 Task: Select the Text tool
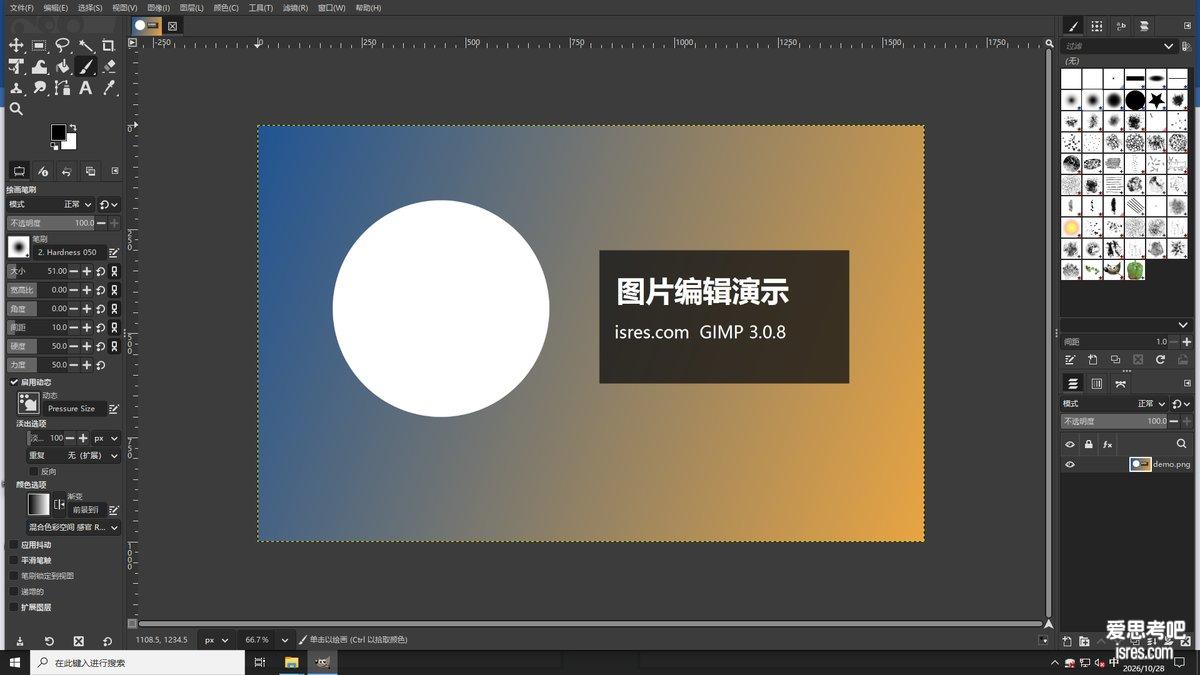(x=86, y=88)
